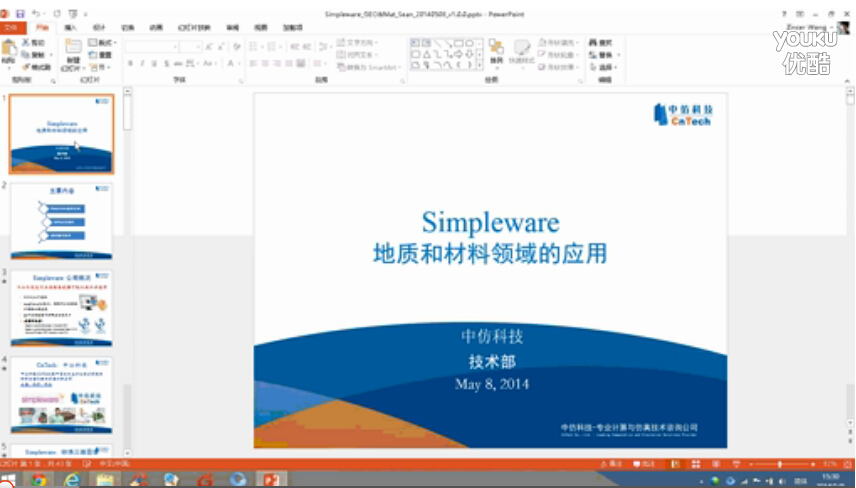Click the Replace button
The image size is (856, 488).
click(x=604, y=55)
